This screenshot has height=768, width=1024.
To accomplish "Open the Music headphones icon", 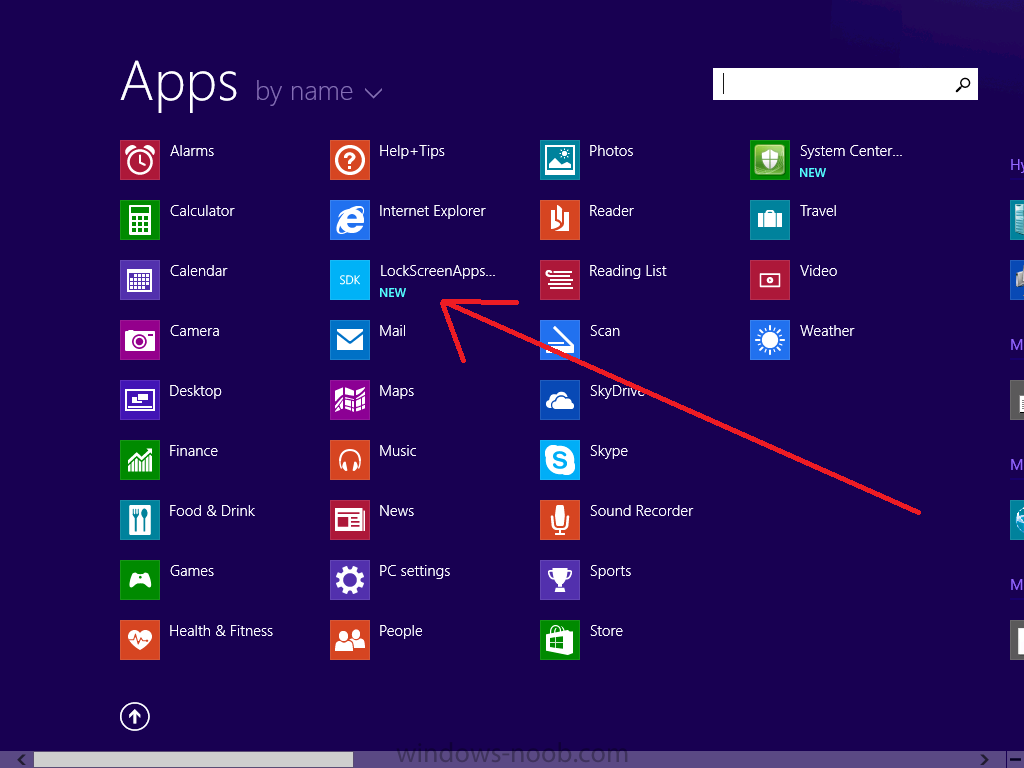I will point(350,460).
